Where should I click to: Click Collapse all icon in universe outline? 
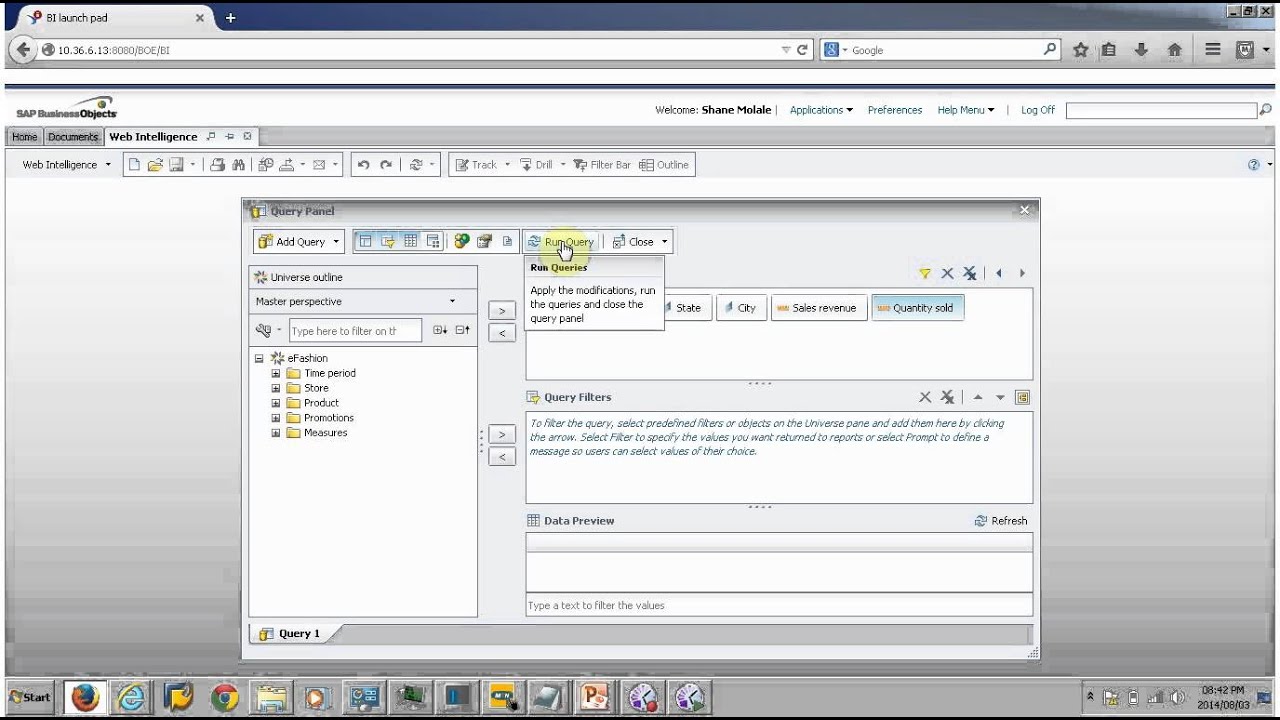tap(462, 330)
